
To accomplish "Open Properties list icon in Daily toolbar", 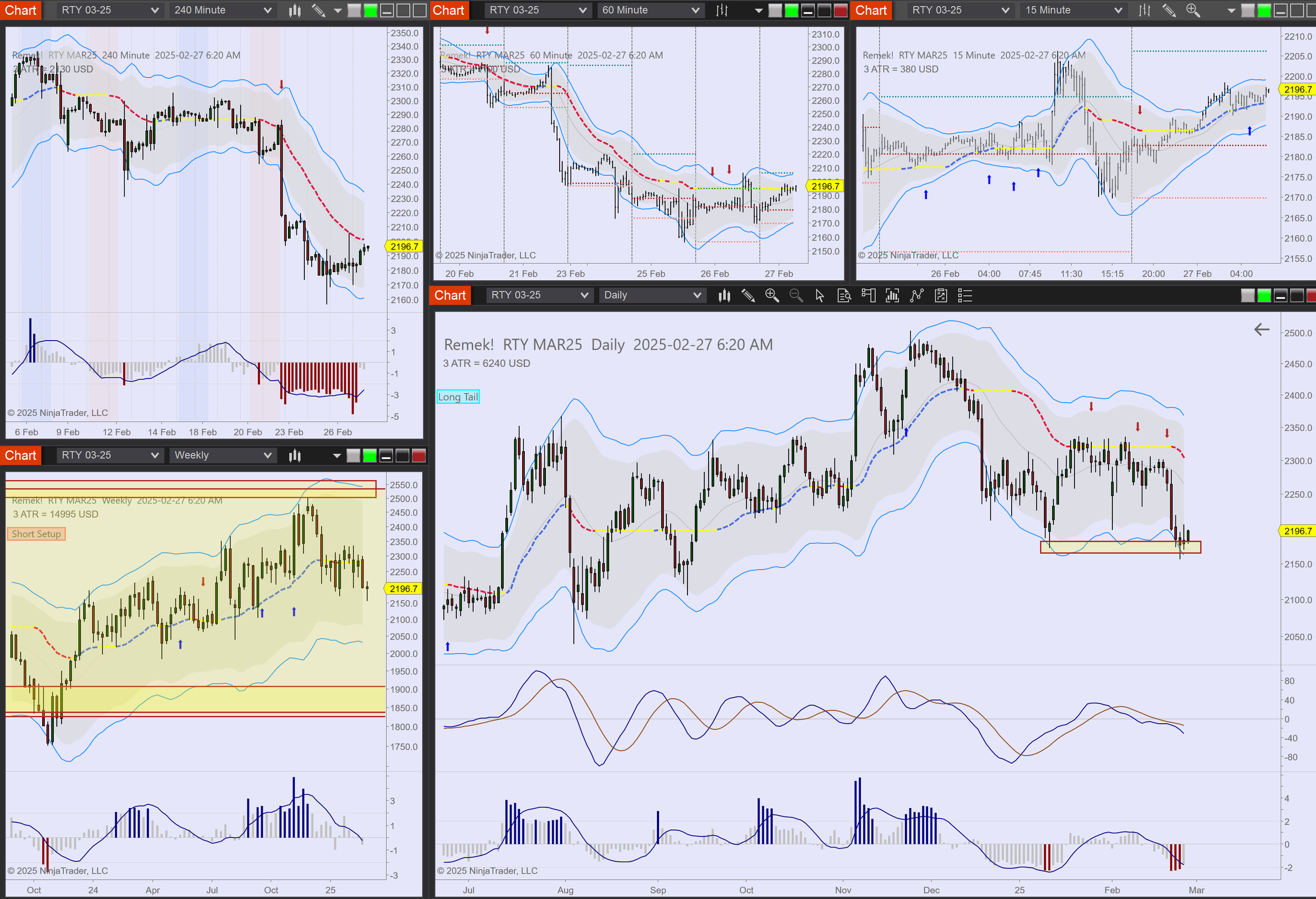I will (965, 295).
